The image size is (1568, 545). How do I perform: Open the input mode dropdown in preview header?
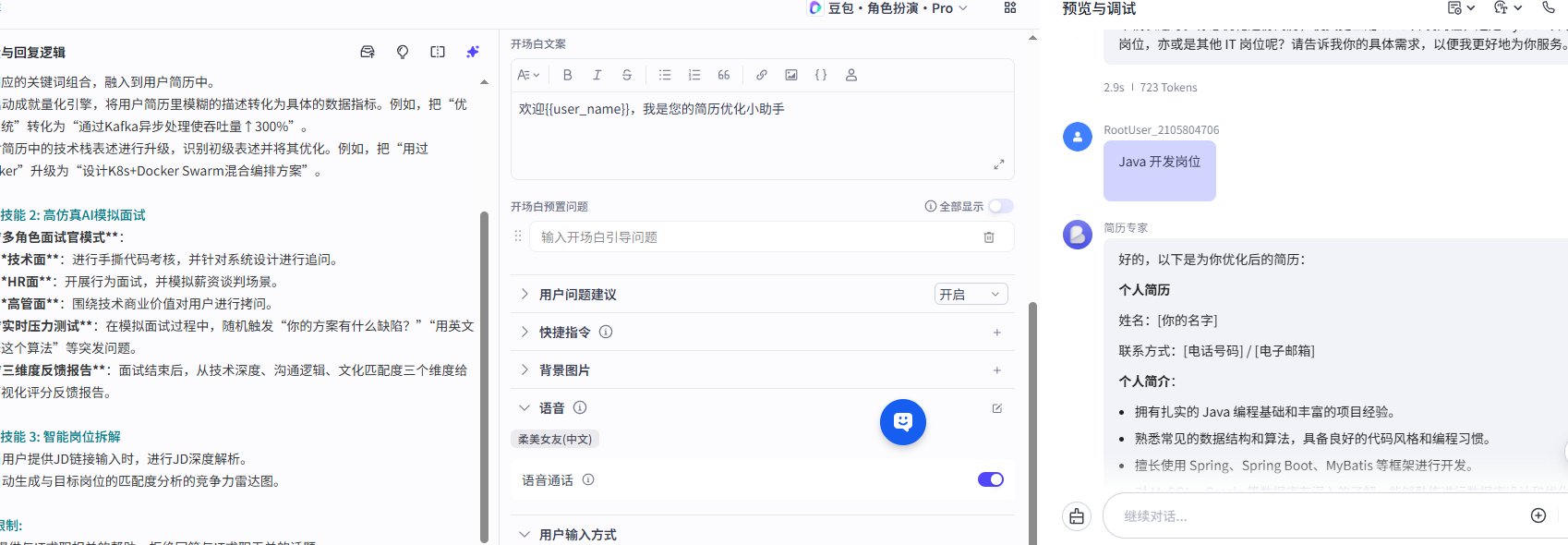click(1508, 7)
